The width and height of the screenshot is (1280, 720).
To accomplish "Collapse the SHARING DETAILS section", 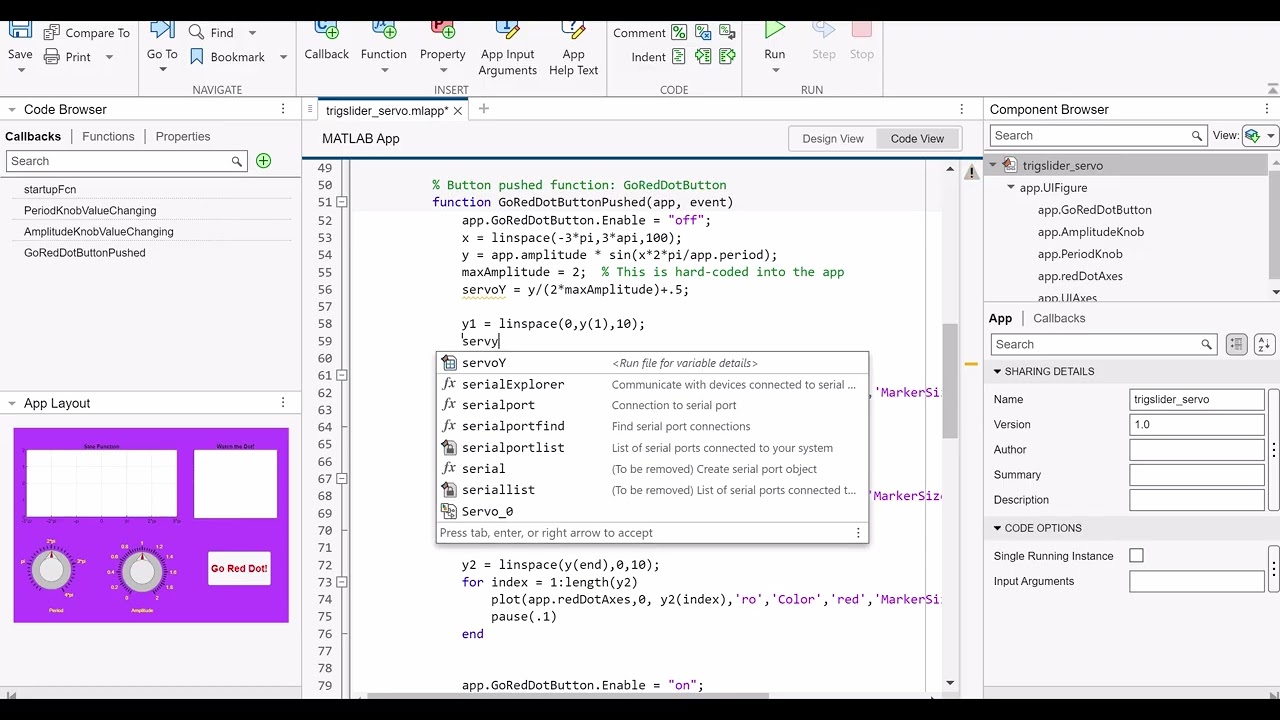I will pyautogui.click(x=997, y=372).
